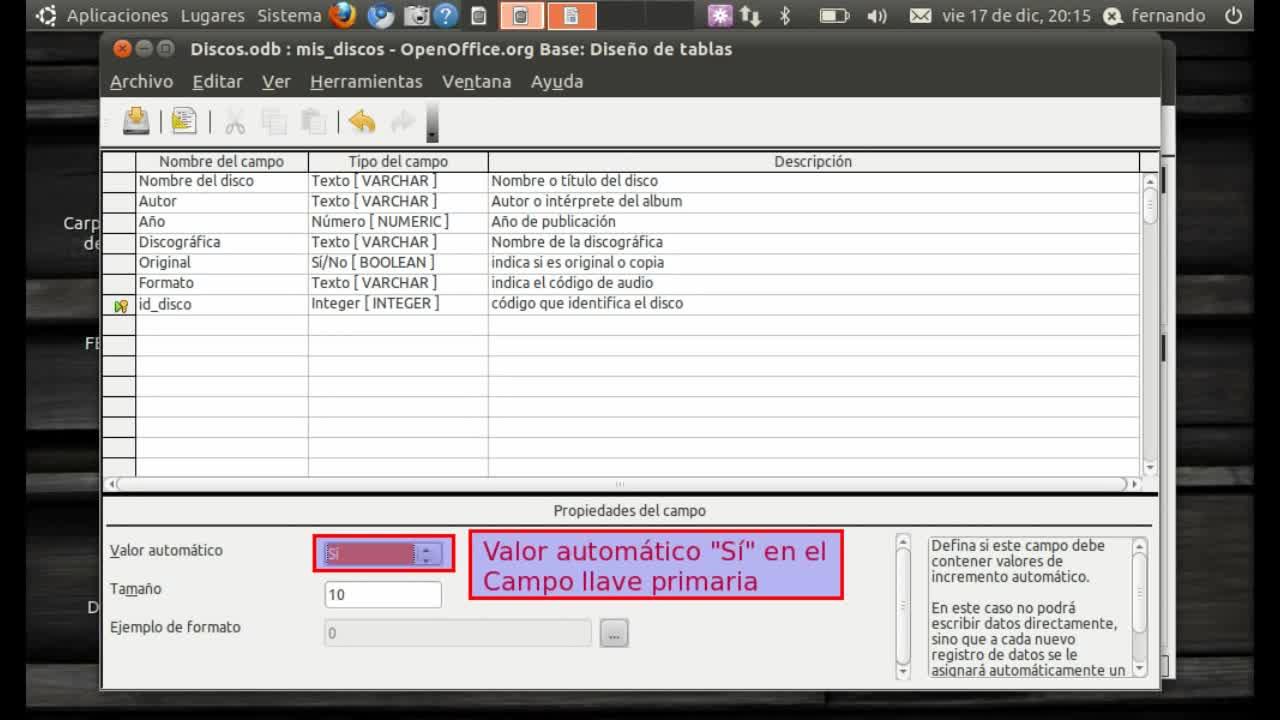This screenshot has height=720, width=1280.
Task: Click the table's vertical scrollbar
Action: coord(1149,324)
